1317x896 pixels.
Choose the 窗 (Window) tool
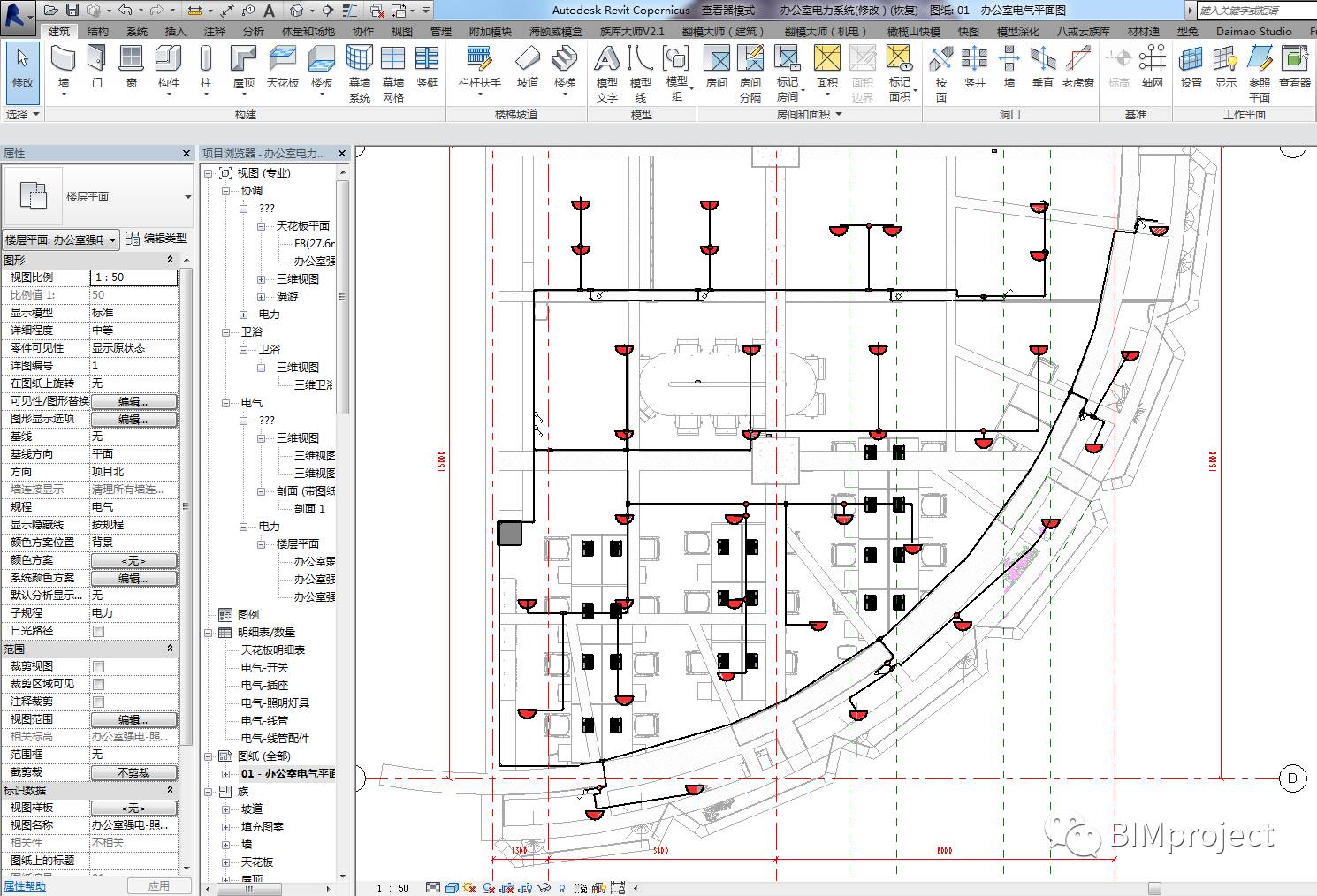pyautogui.click(x=131, y=67)
